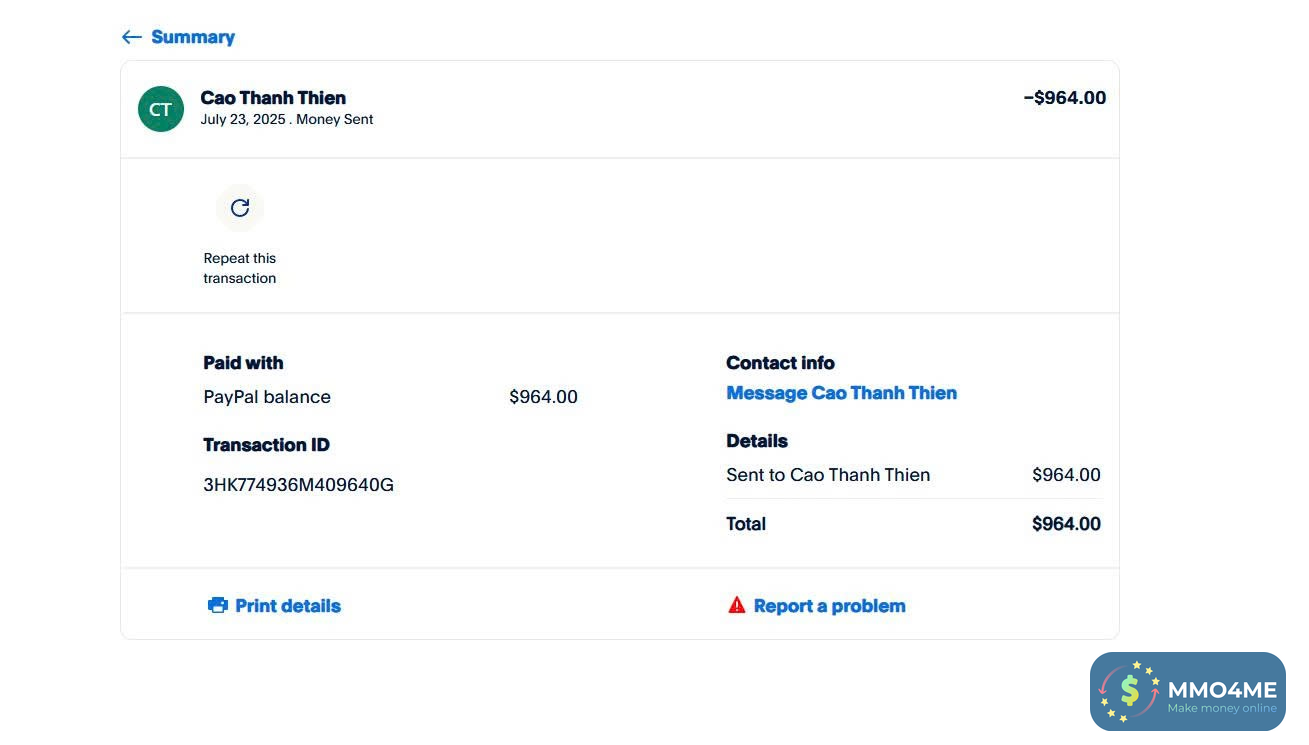
Task: Click the PayPal balance payment method
Action: pos(267,397)
